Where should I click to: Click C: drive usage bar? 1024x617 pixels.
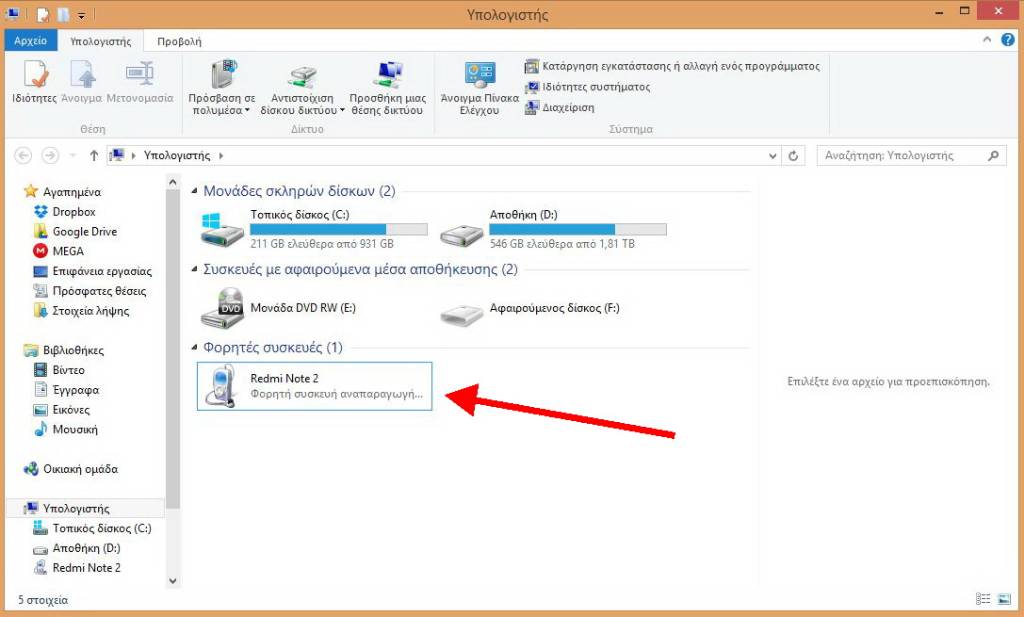tap(339, 229)
